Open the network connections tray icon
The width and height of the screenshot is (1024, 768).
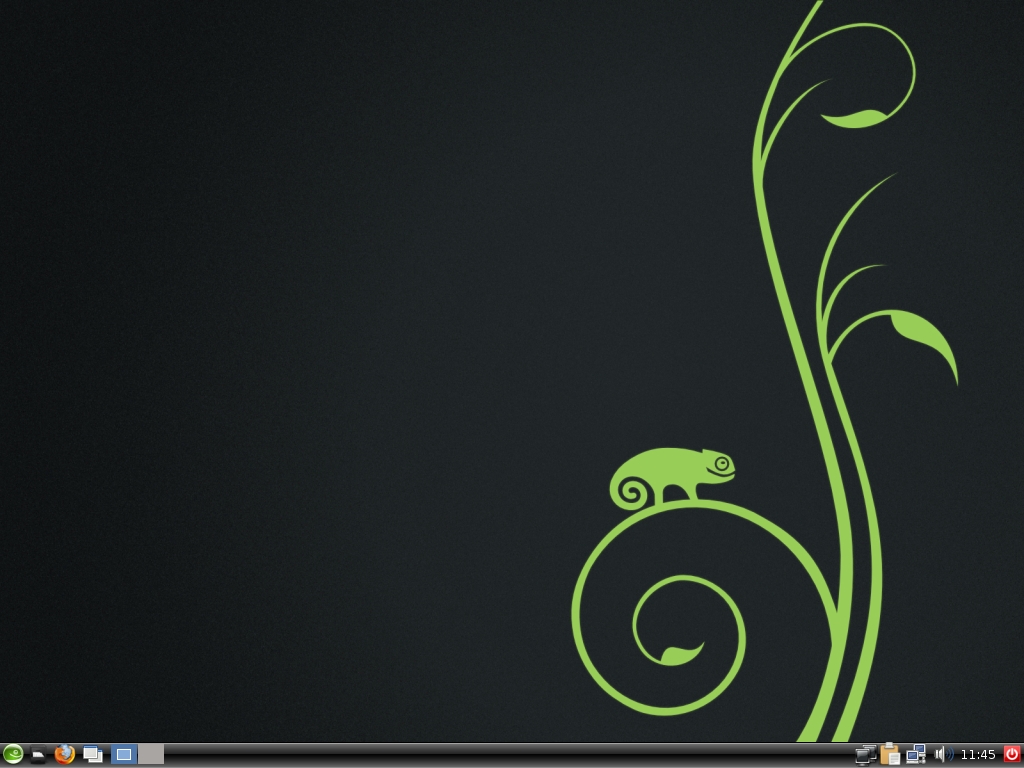coord(916,754)
